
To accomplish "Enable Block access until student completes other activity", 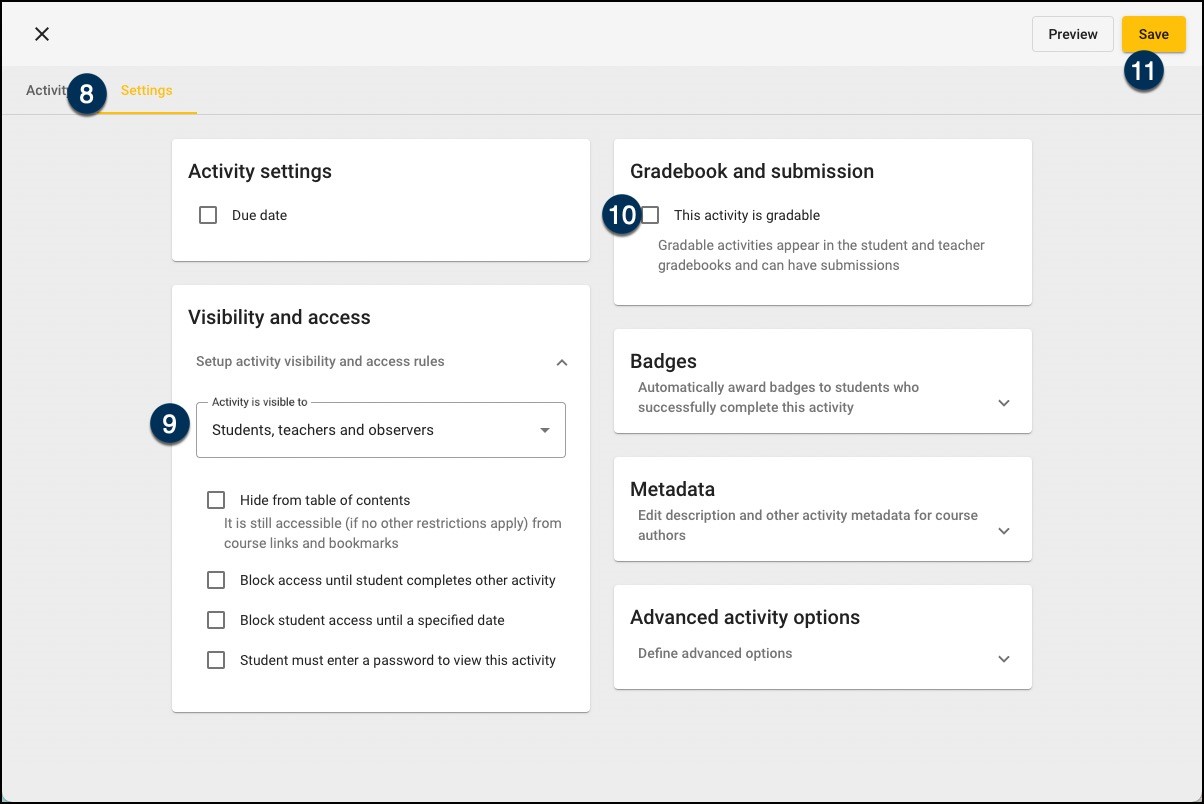I will [x=216, y=580].
